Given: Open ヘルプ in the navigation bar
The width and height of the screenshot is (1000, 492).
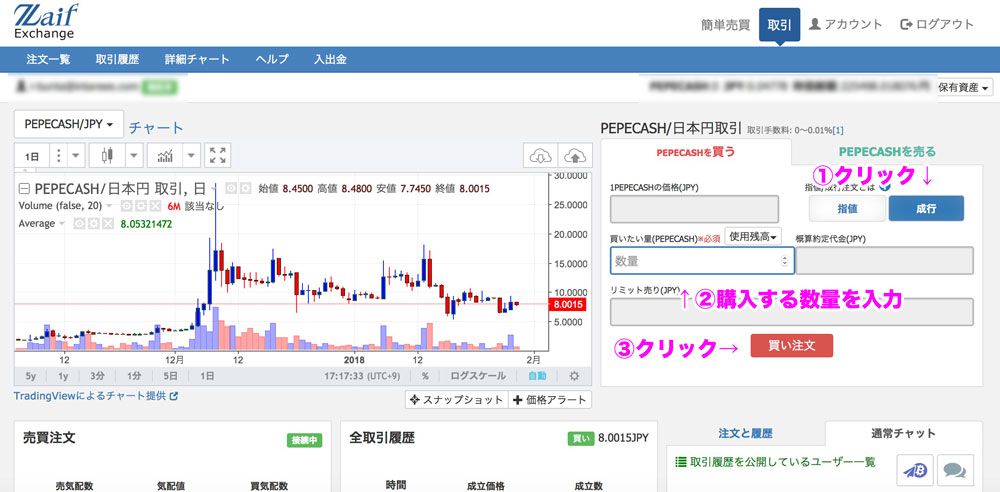Looking at the screenshot, I should point(272,59).
